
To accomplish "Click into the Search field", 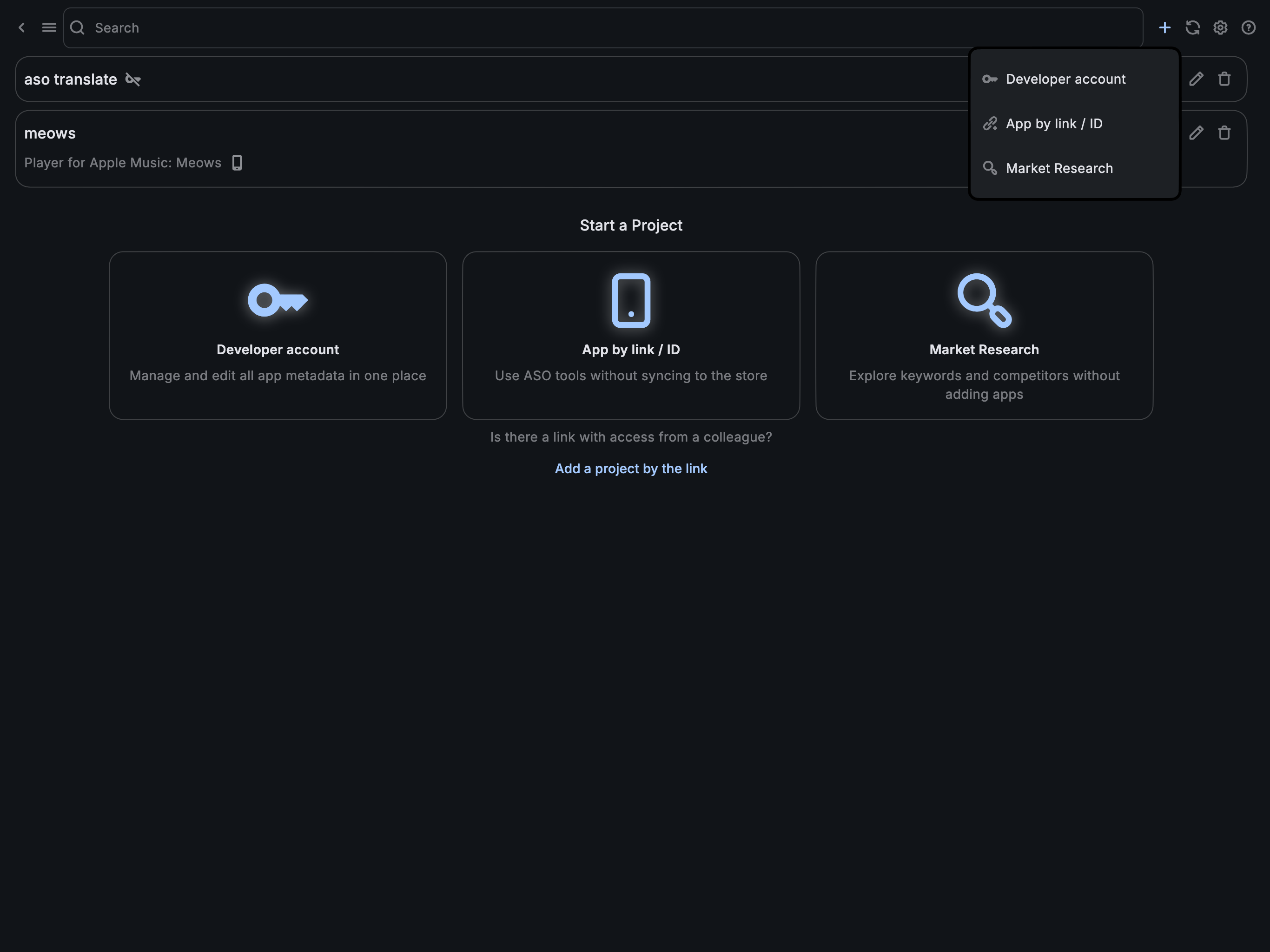I will (x=574, y=27).
